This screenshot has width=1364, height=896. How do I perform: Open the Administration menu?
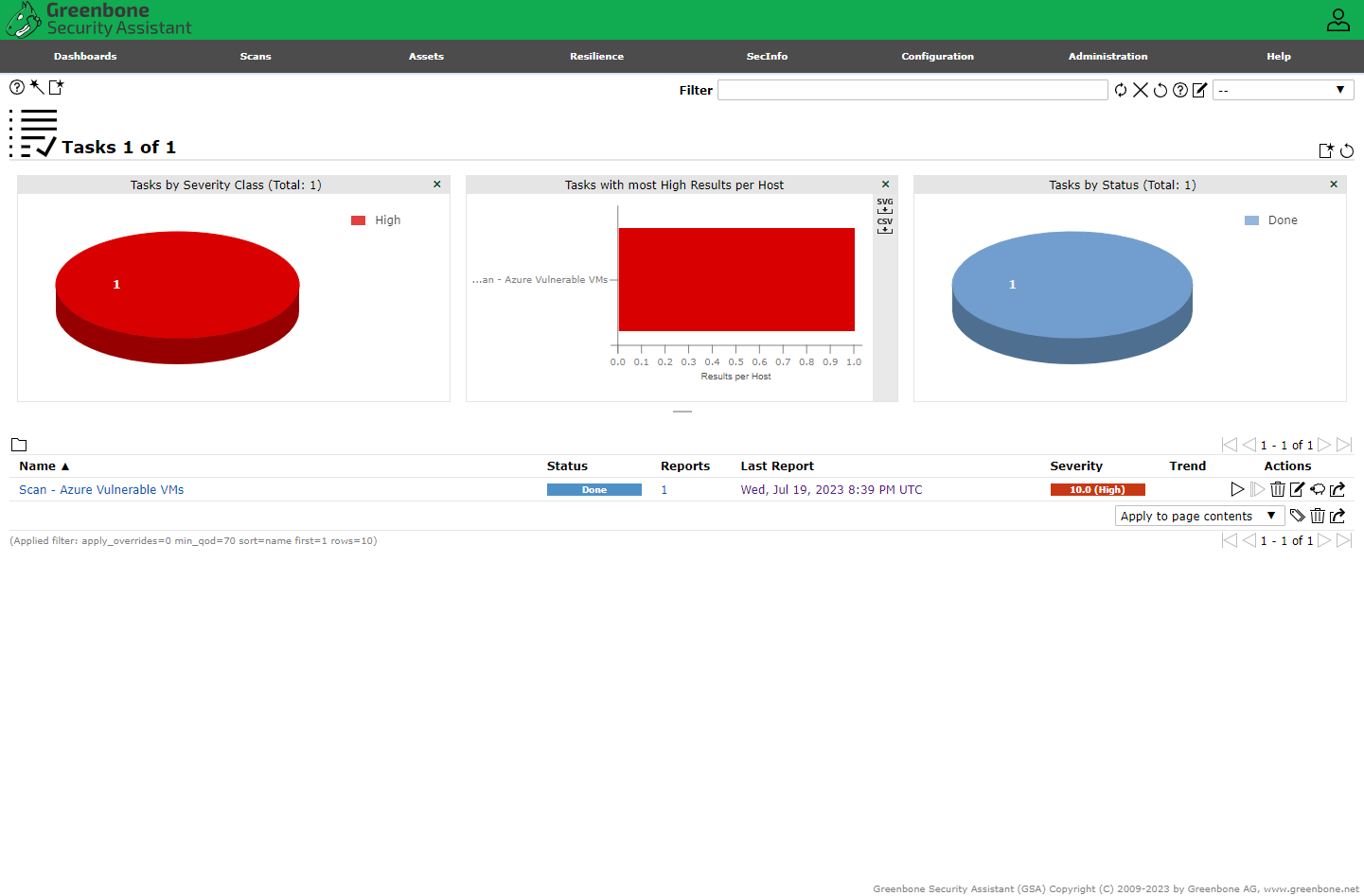[x=1107, y=57]
